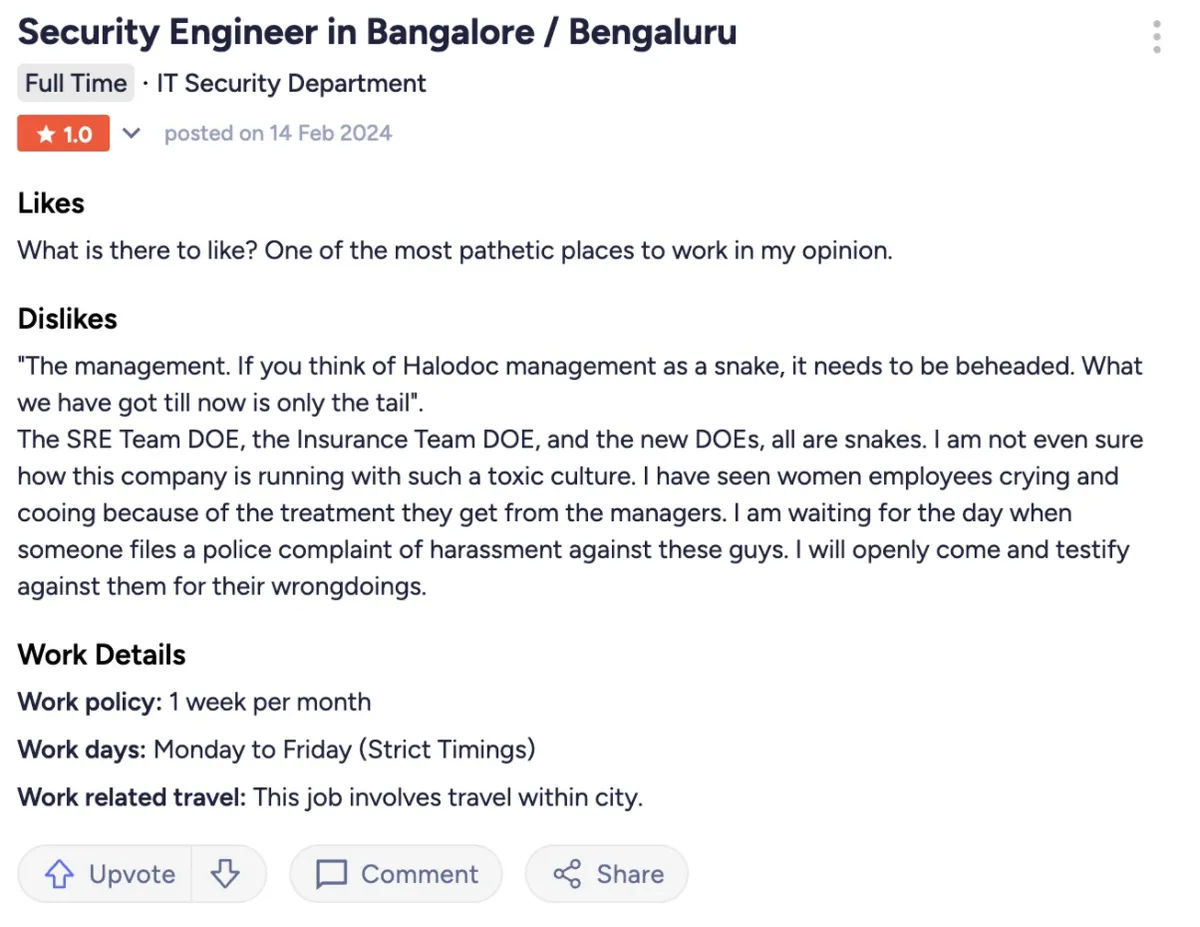Click the Work days label
Viewport: 1200px width, 927px height.
82,749
